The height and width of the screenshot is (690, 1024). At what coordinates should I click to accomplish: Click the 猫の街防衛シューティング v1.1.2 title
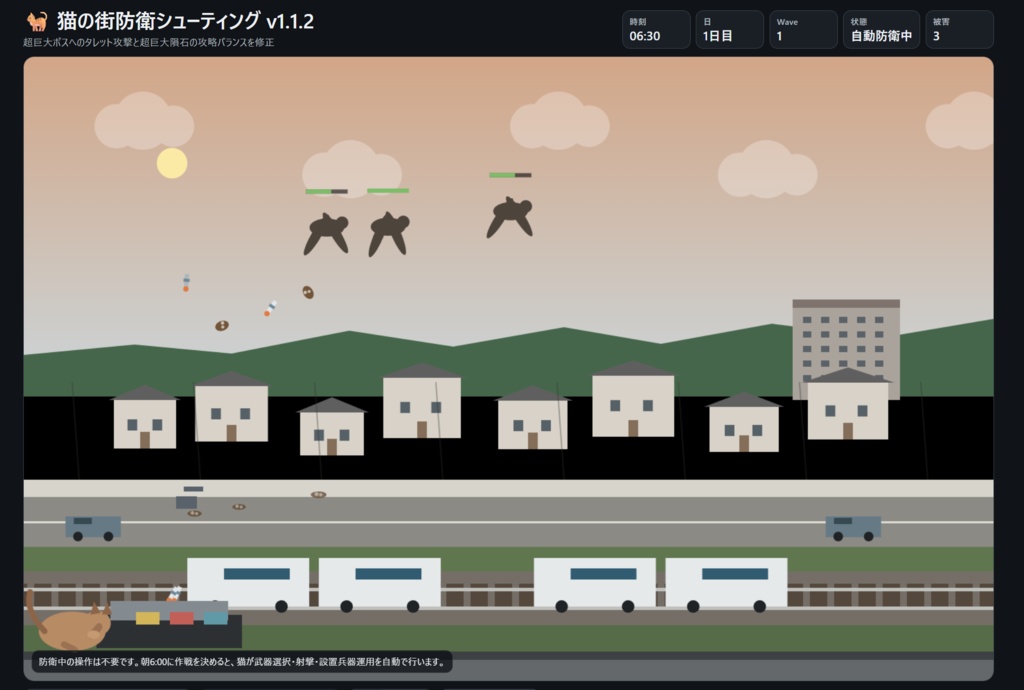tap(185, 21)
